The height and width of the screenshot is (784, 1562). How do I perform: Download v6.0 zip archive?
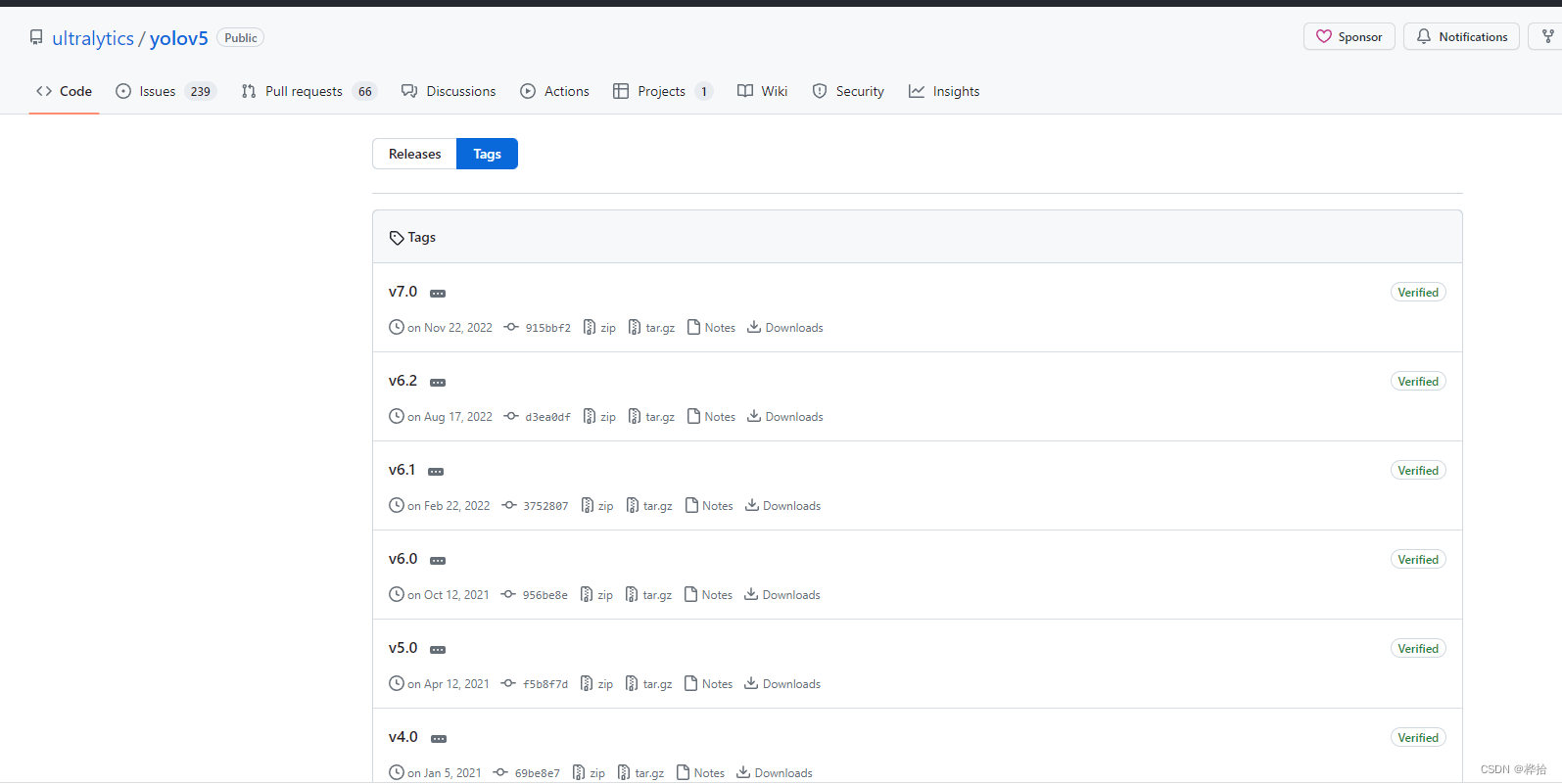[596, 595]
